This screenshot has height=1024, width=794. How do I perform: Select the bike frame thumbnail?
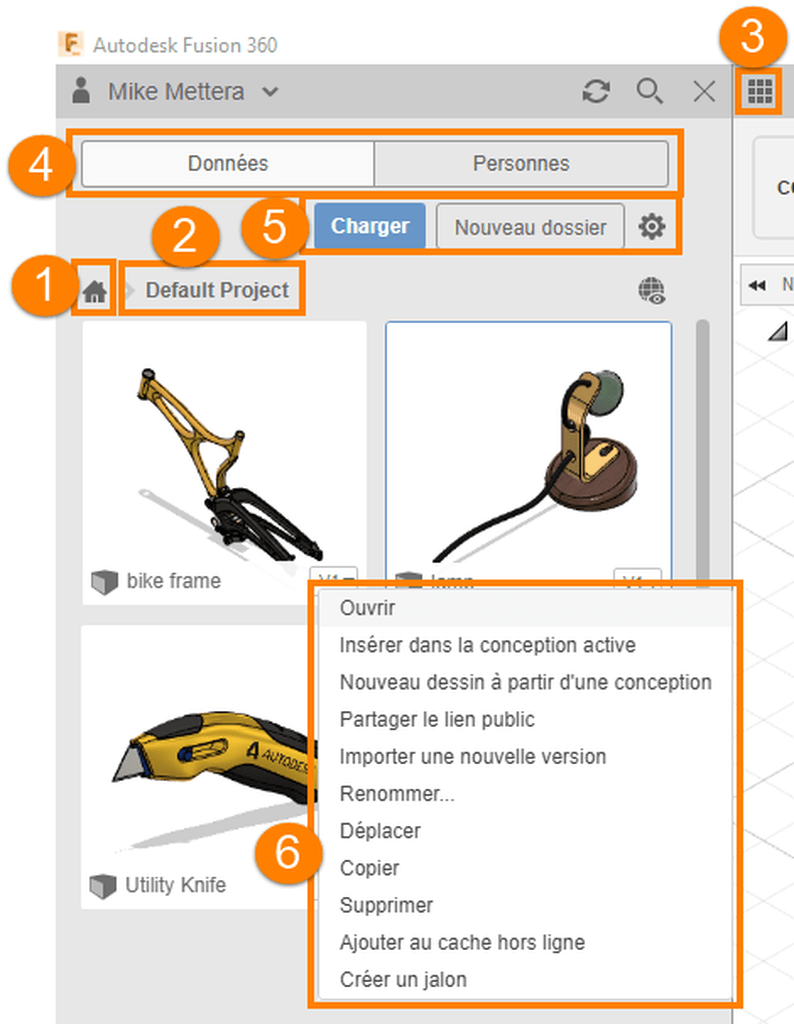click(x=224, y=444)
